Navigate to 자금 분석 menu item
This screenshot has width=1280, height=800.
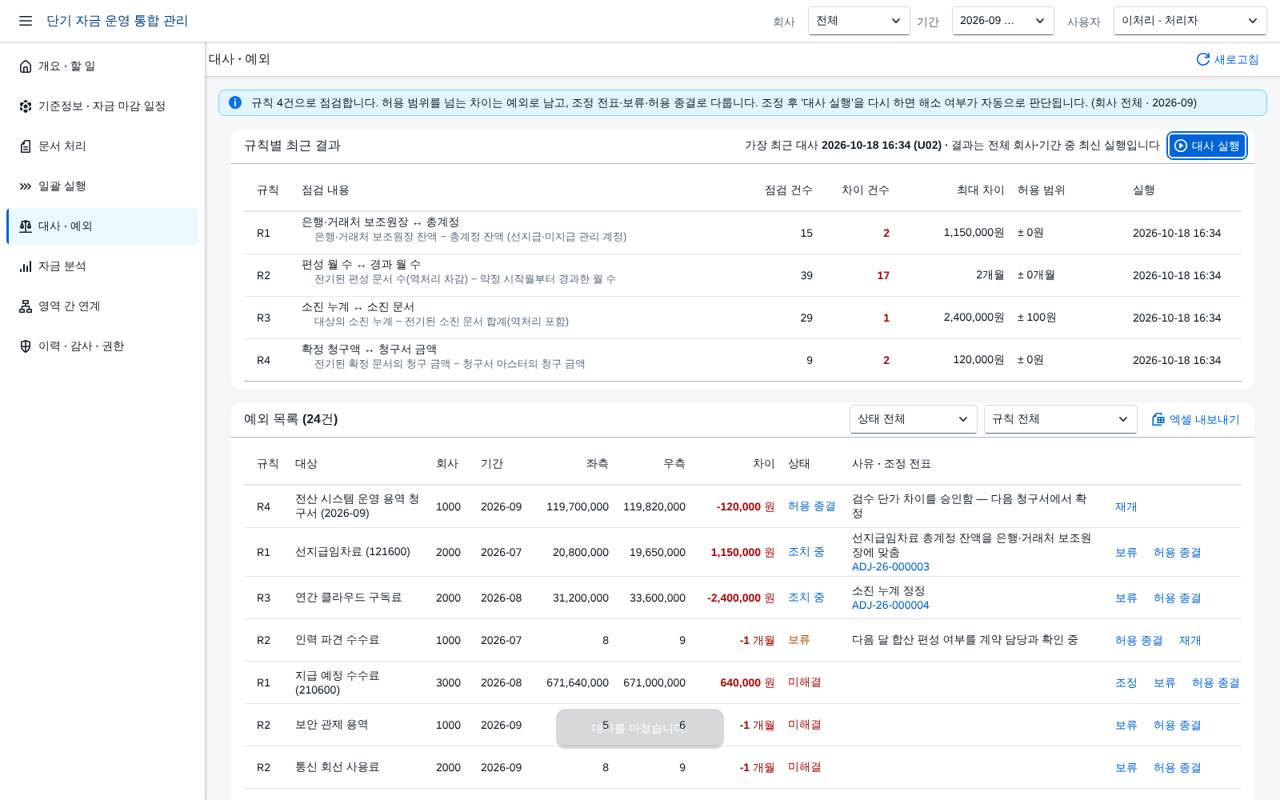click(102, 266)
